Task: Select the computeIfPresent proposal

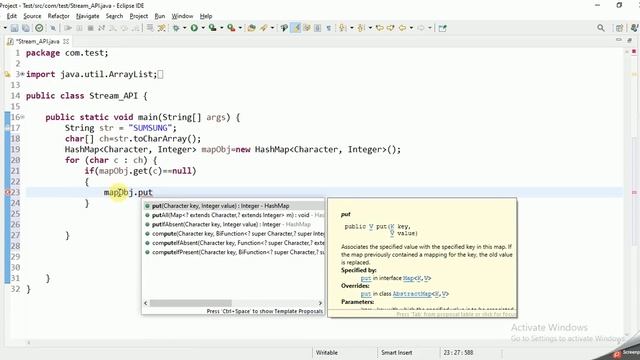Action: tap(234, 252)
